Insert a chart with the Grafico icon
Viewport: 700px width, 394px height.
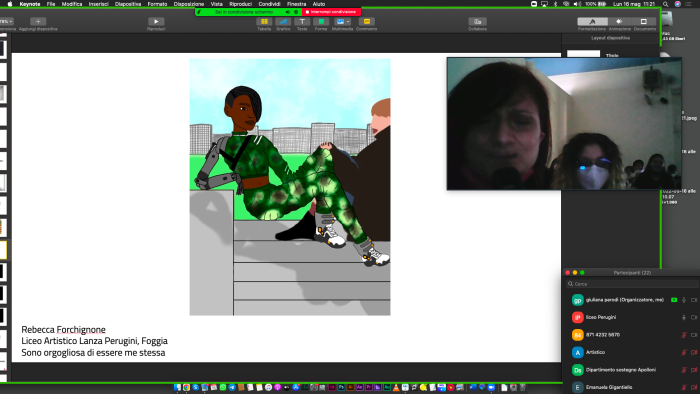pyautogui.click(x=283, y=21)
